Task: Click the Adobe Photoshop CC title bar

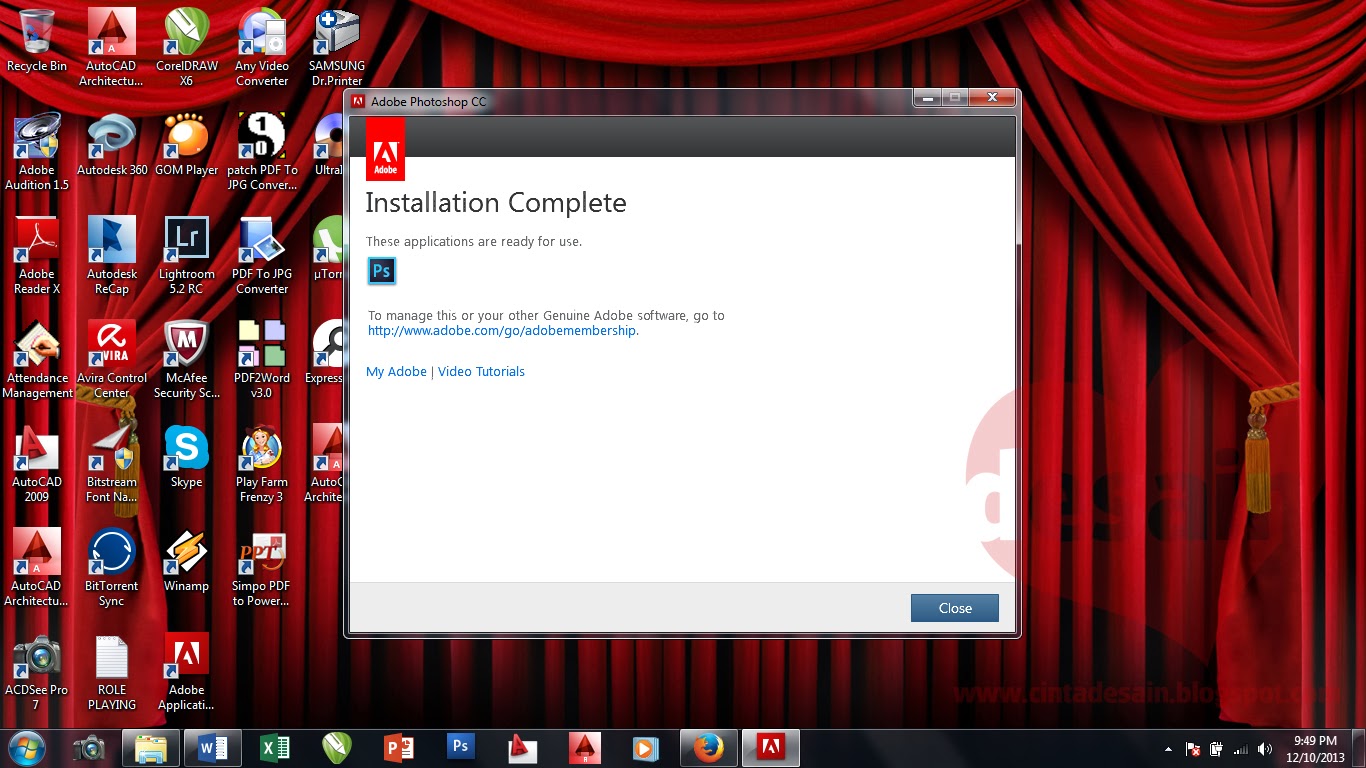Action: [630, 101]
